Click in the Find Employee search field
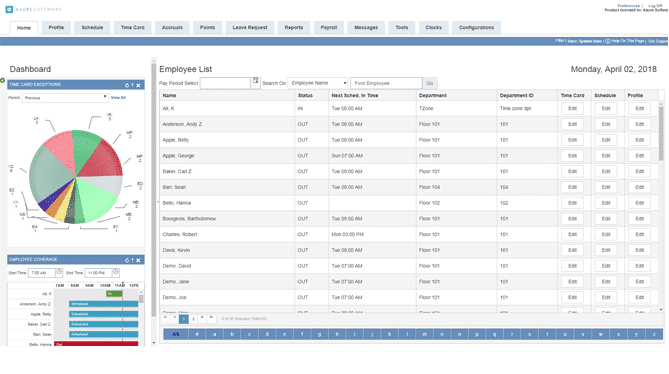The width and height of the screenshot is (669, 374). coord(386,83)
